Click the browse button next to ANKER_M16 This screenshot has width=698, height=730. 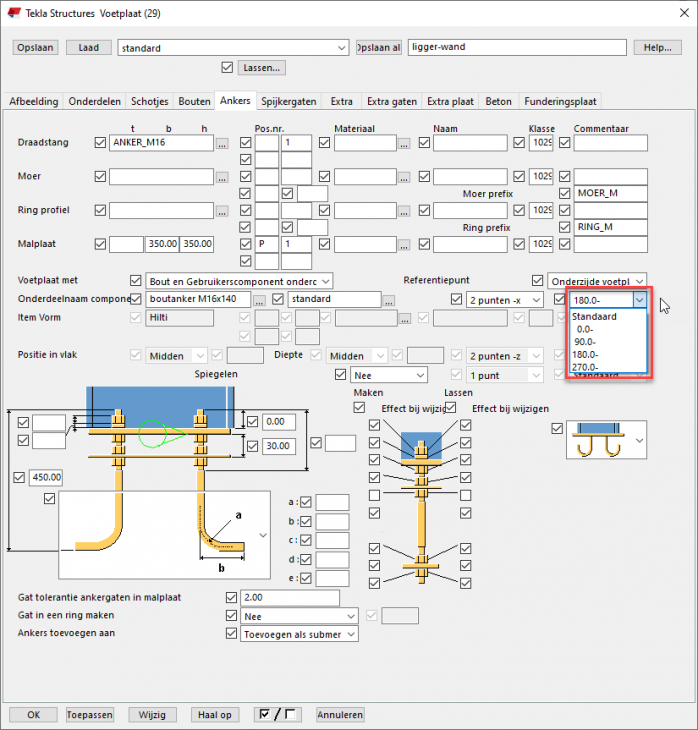click(222, 144)
